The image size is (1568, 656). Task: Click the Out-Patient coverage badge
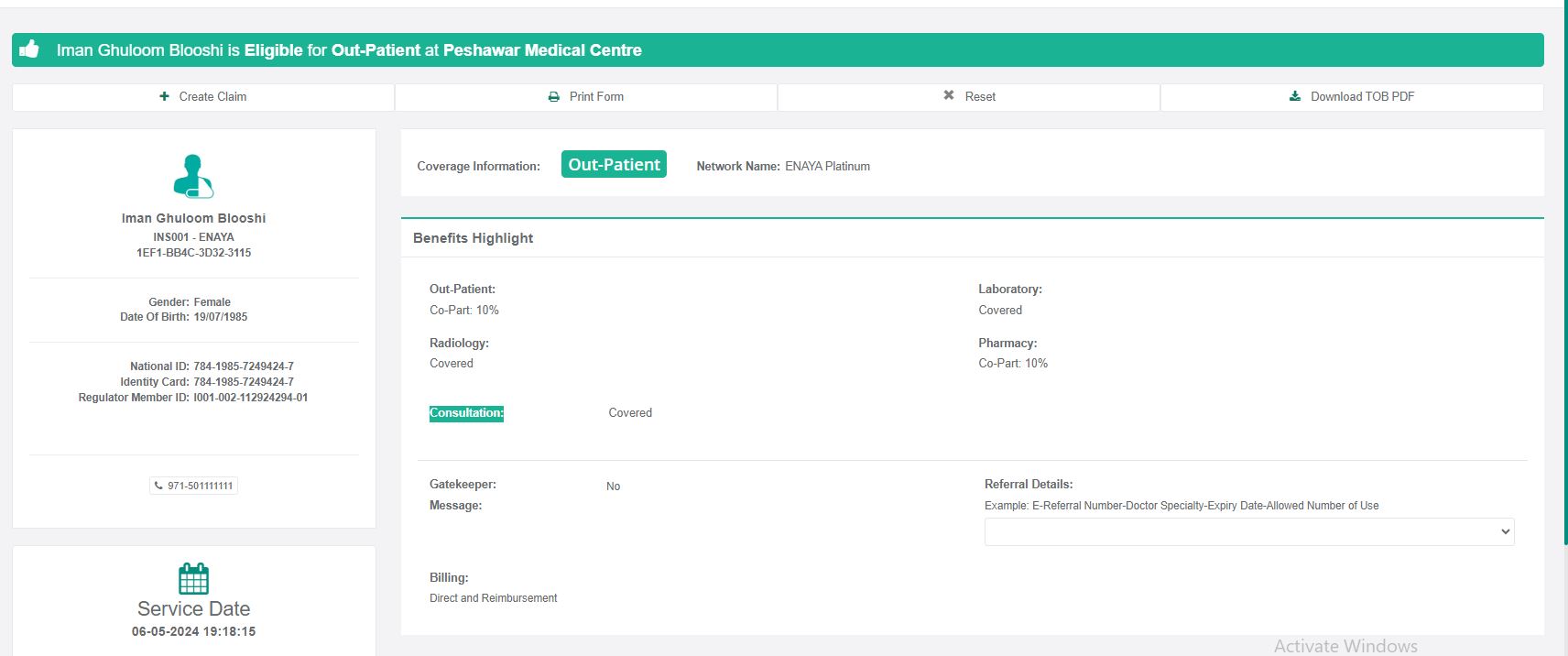point(614,165)
